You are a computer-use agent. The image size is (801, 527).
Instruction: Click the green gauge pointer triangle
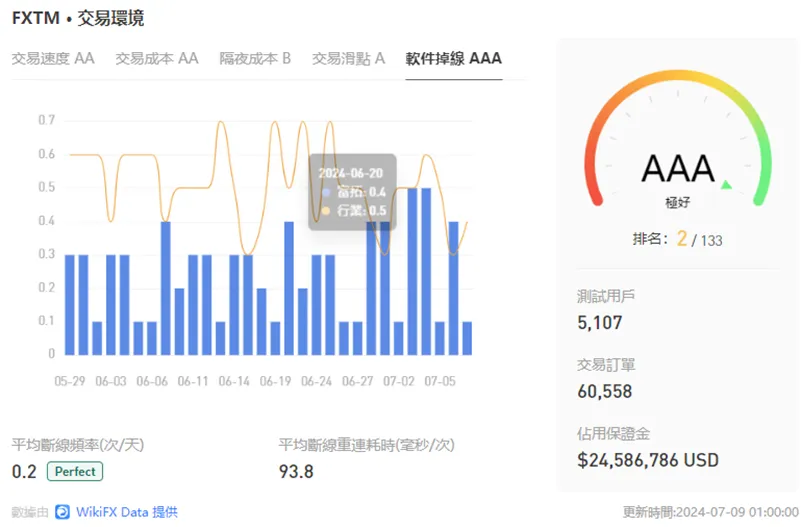(726, 184)
